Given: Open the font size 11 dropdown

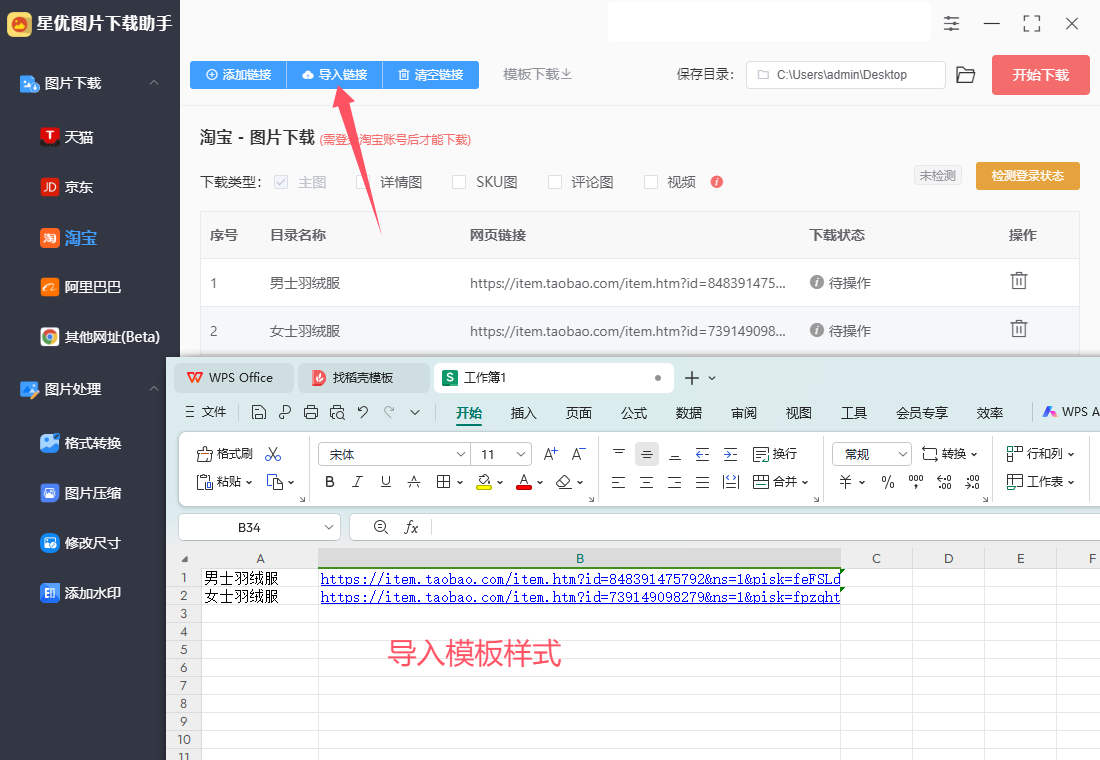Looking at the screenshot, I should coord(521,455).
